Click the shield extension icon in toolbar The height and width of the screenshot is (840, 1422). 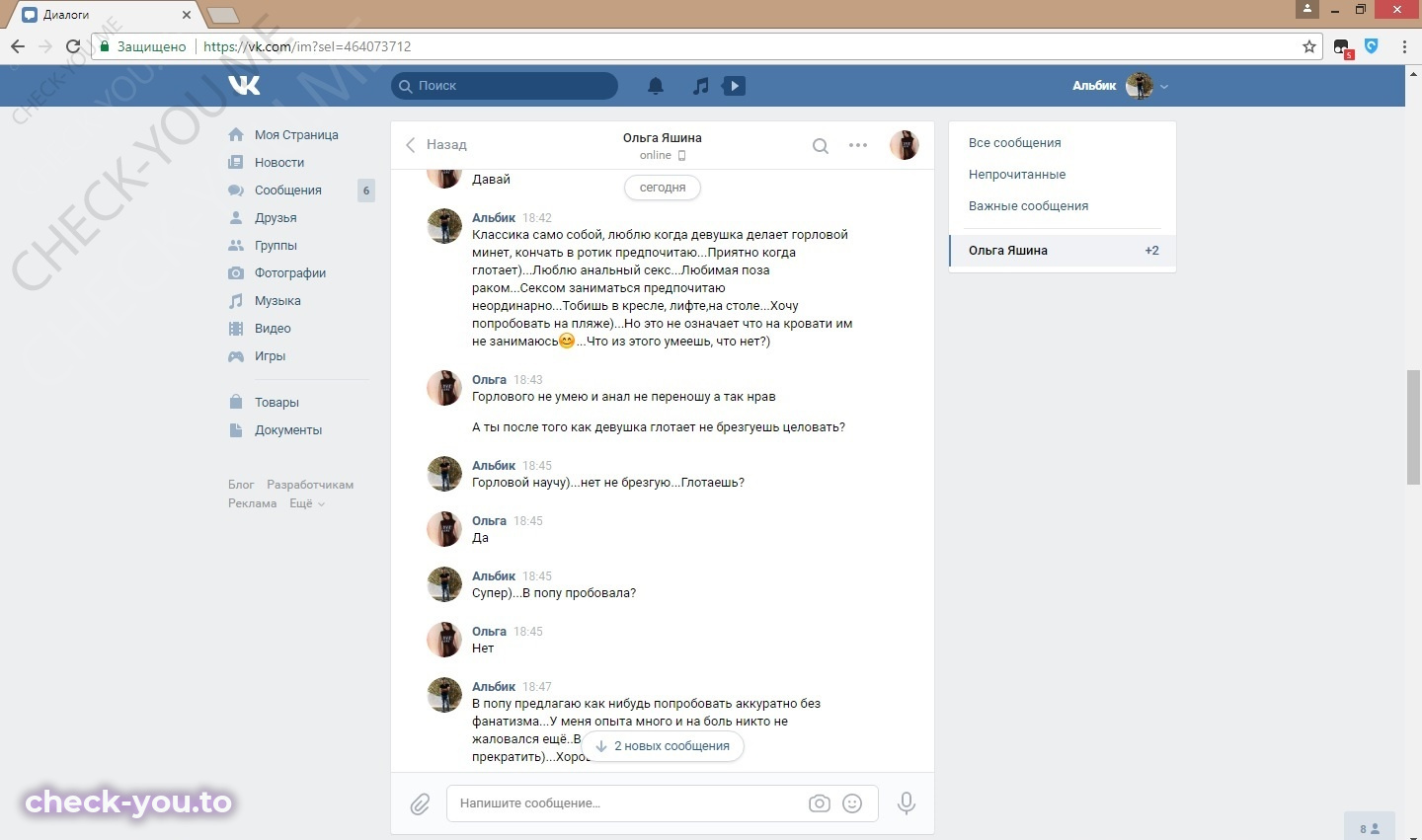click(1372, 45)
